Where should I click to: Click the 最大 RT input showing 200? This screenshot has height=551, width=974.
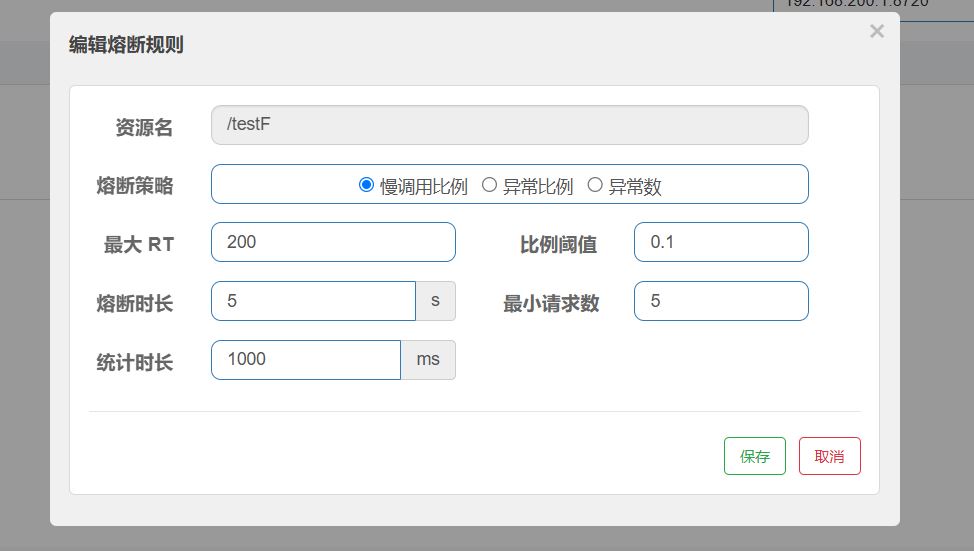[333, 242]
